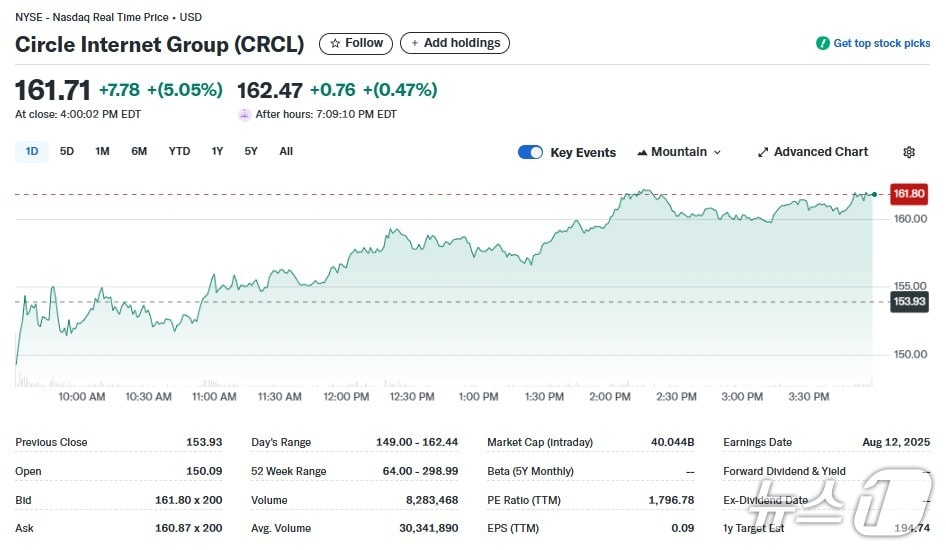
Task: Switch to the 5D time range
Action: pos(67,151)
